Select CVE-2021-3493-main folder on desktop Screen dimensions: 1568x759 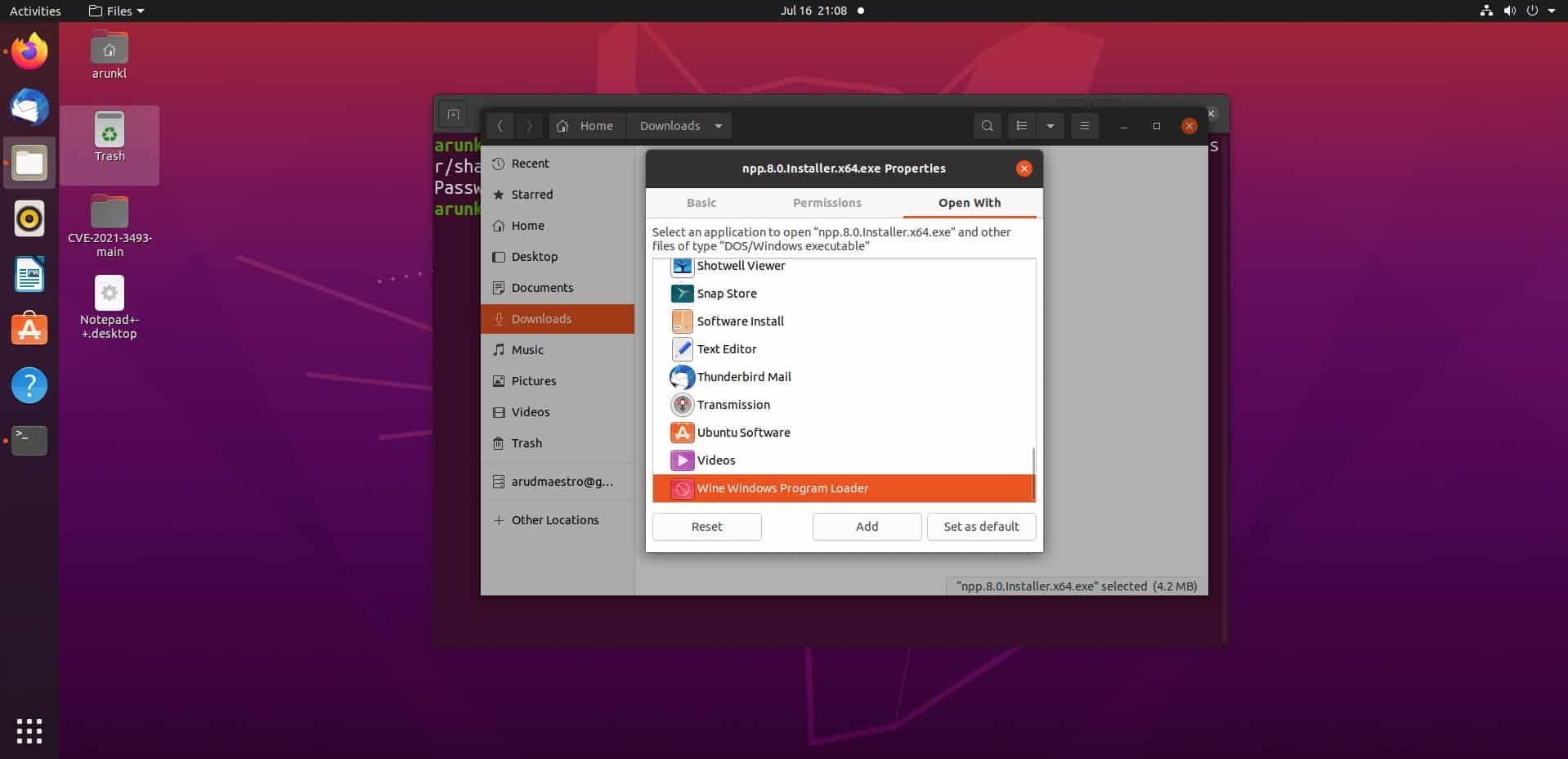[x=110, y=227]
